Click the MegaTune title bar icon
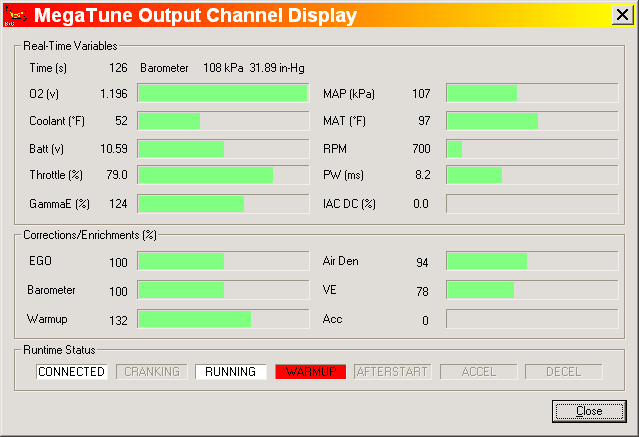This screenshot has height=437, width=639. [x=15, y=15]
